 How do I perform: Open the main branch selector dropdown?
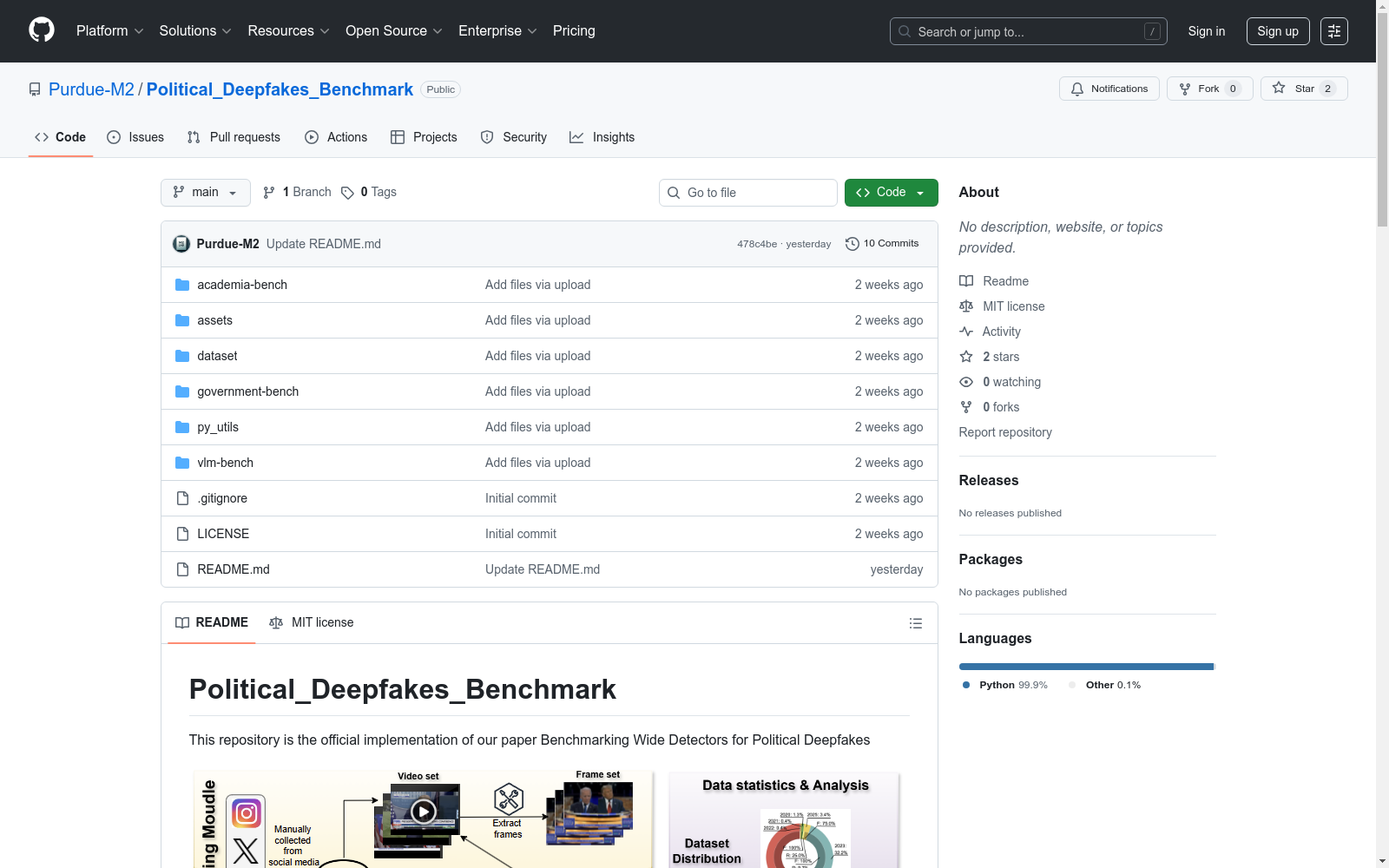(x=206, y=193)
